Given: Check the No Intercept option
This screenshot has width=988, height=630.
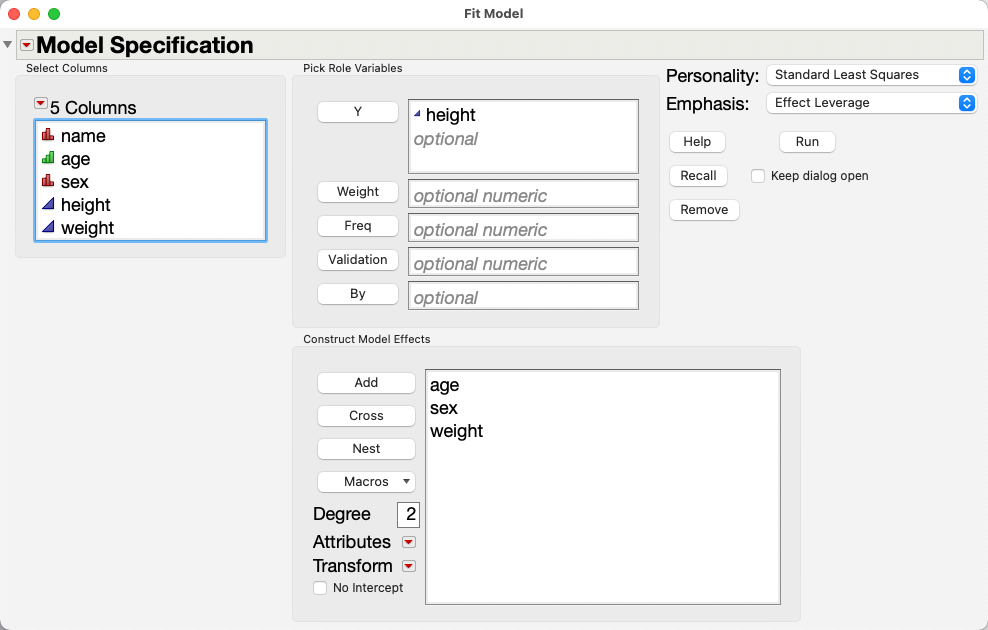Looking at the screenshot, I should pyautogui.click(x=320, y=588).
